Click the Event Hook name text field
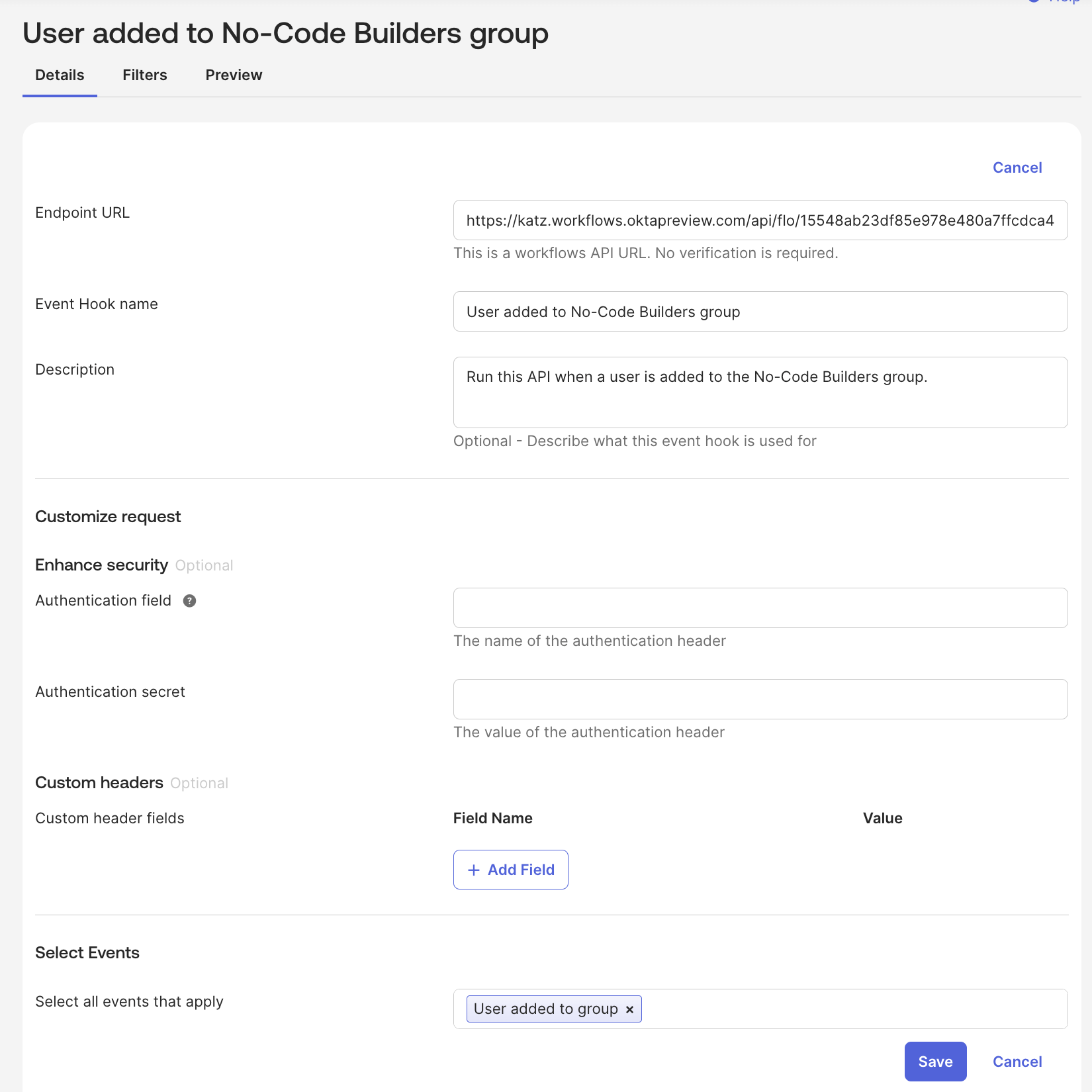This screenshot has height=1092, width=1092. [760, 312]
